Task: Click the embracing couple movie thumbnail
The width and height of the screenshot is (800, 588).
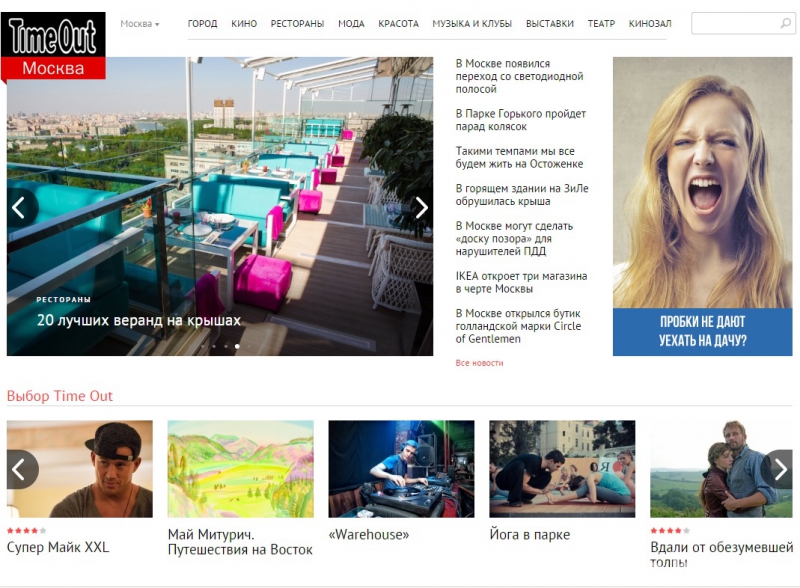Action: point(721,469)
